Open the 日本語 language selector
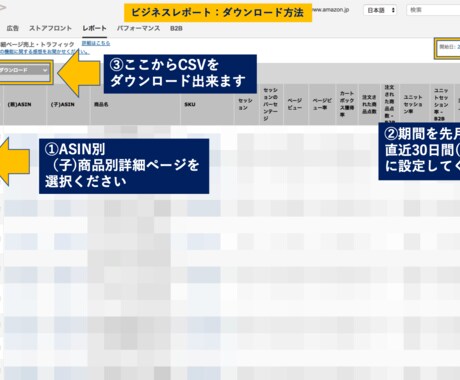 point(380,10)
